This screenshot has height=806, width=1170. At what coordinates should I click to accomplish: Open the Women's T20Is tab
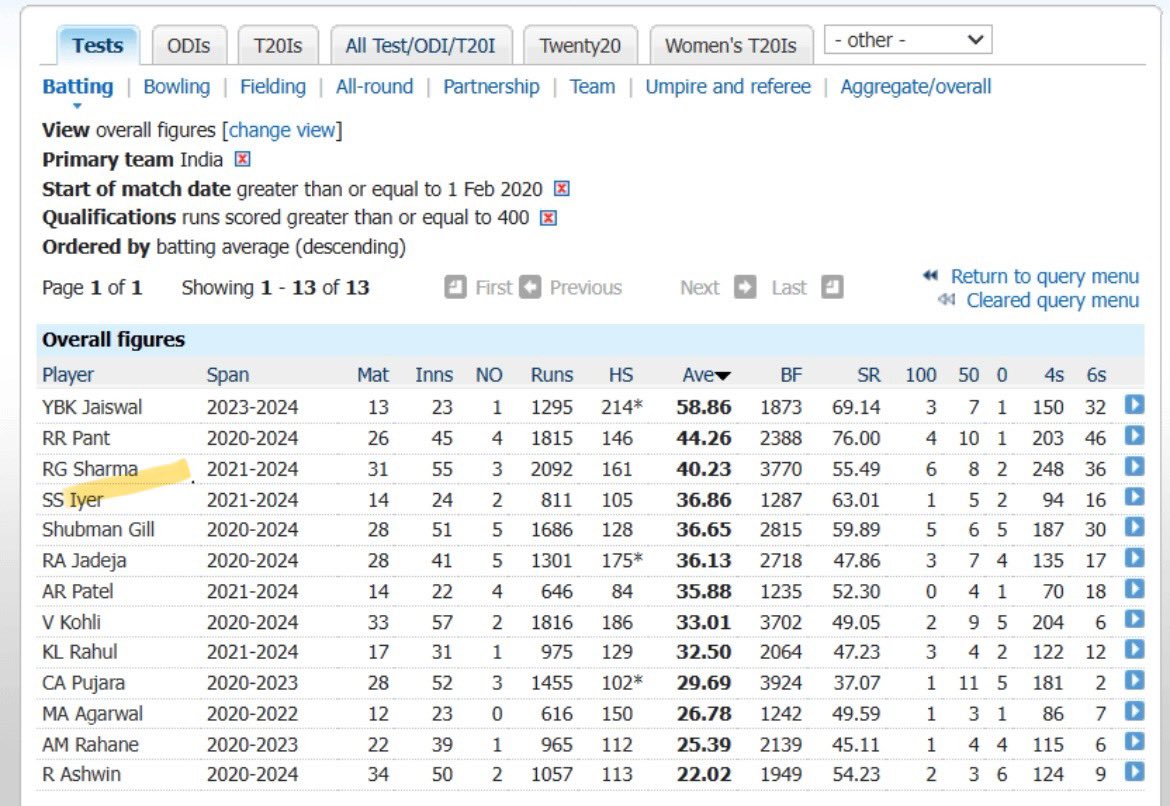731,46
